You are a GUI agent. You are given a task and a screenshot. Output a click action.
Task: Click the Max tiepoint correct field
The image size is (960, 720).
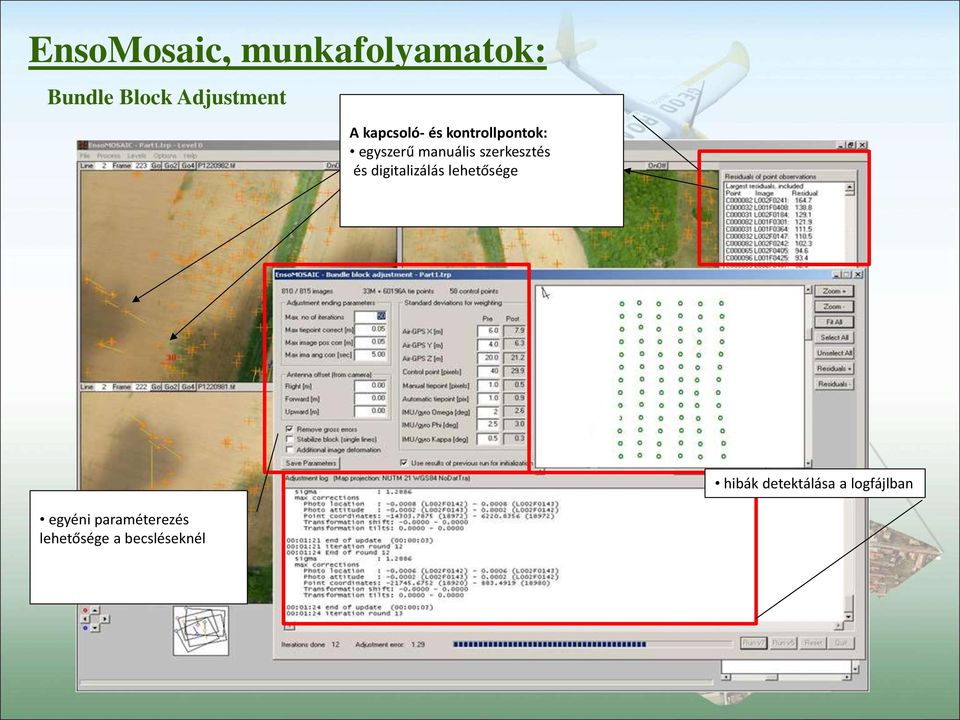(x=371, y=329)
